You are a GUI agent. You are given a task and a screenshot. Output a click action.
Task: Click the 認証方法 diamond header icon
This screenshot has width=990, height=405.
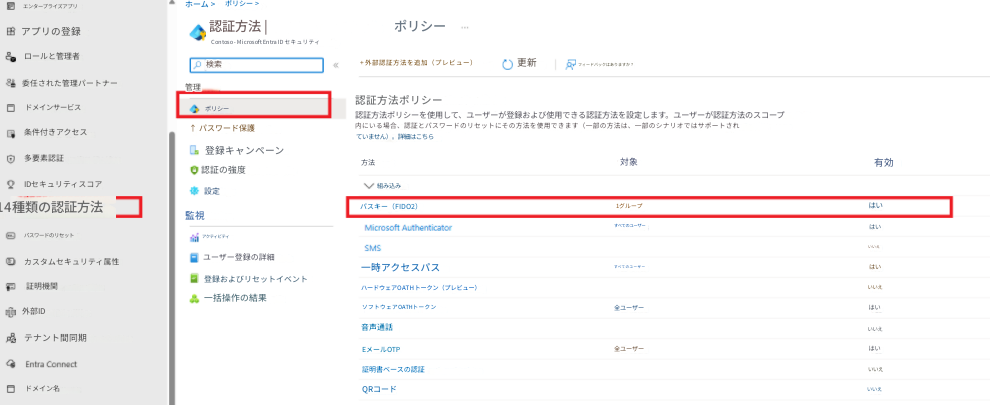198,31
